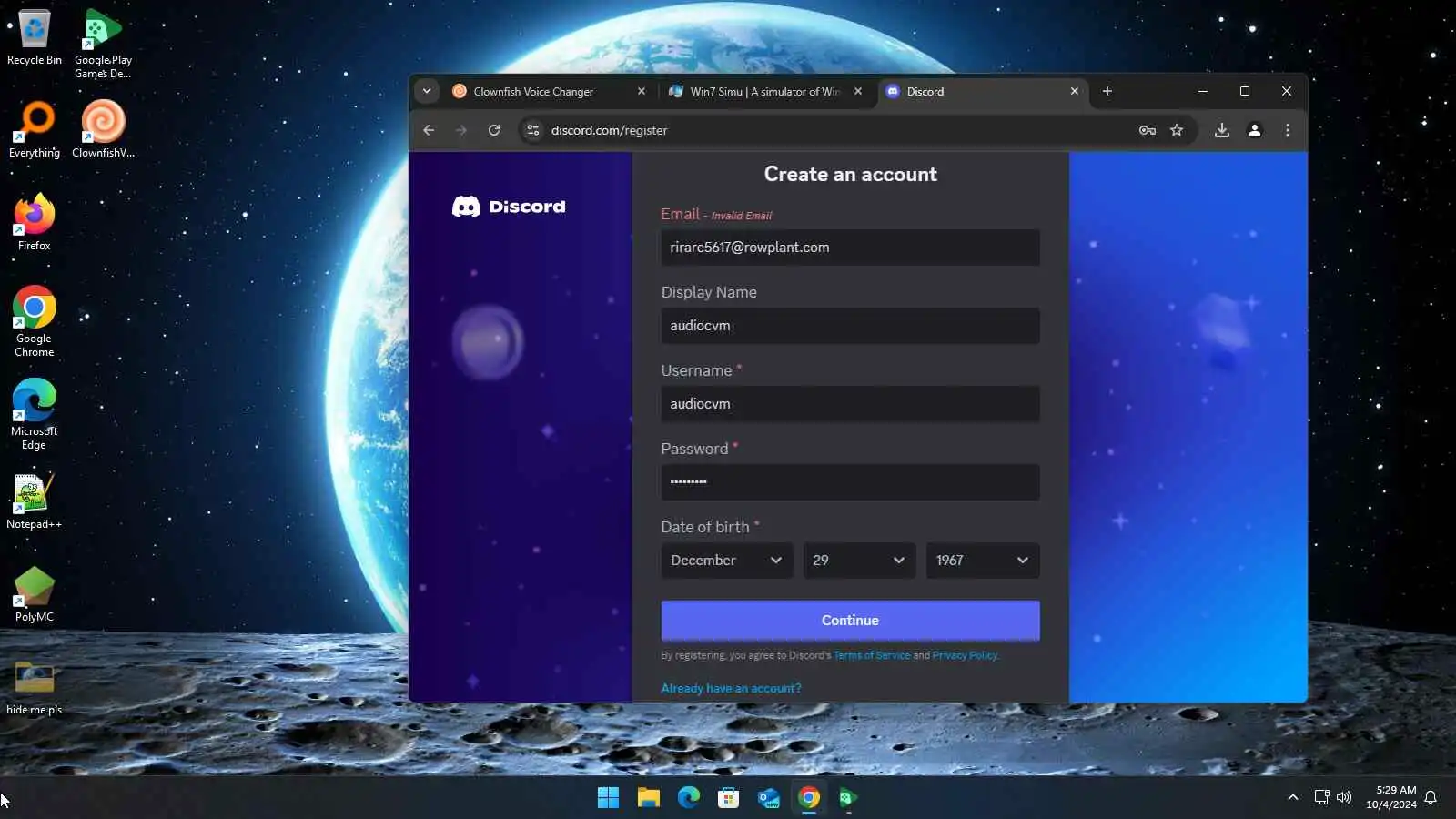Open a new browser tab

point(1107,91)
